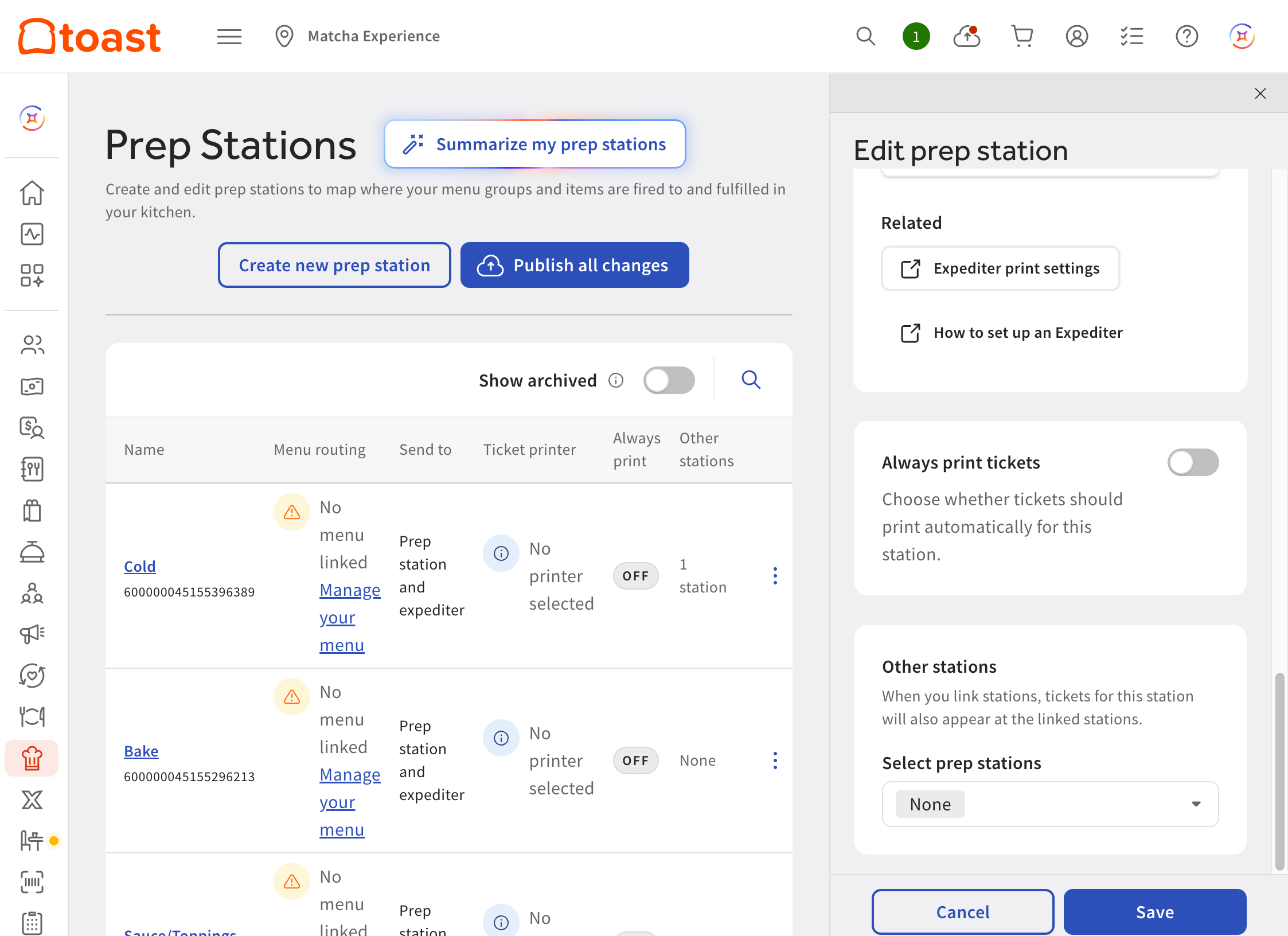
Task: Toggle the OFF always-print pill for Cold
Action: (636, 576)
